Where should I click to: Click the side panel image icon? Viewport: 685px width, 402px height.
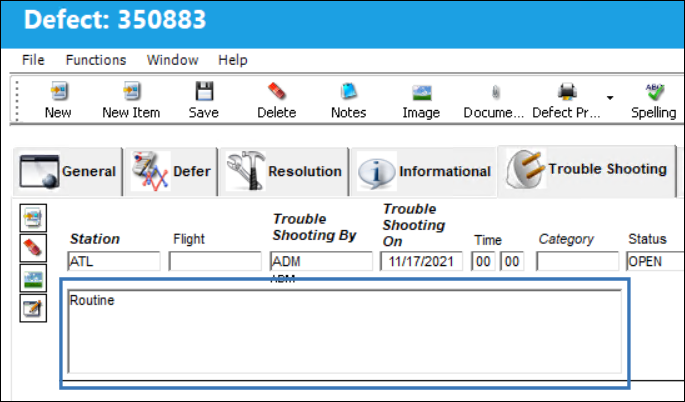[x=33, y=278]
